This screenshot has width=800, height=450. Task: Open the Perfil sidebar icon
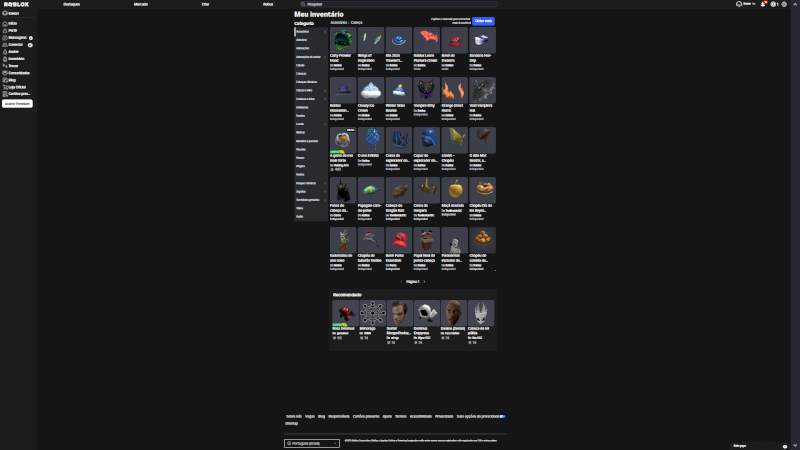point(5,31)
